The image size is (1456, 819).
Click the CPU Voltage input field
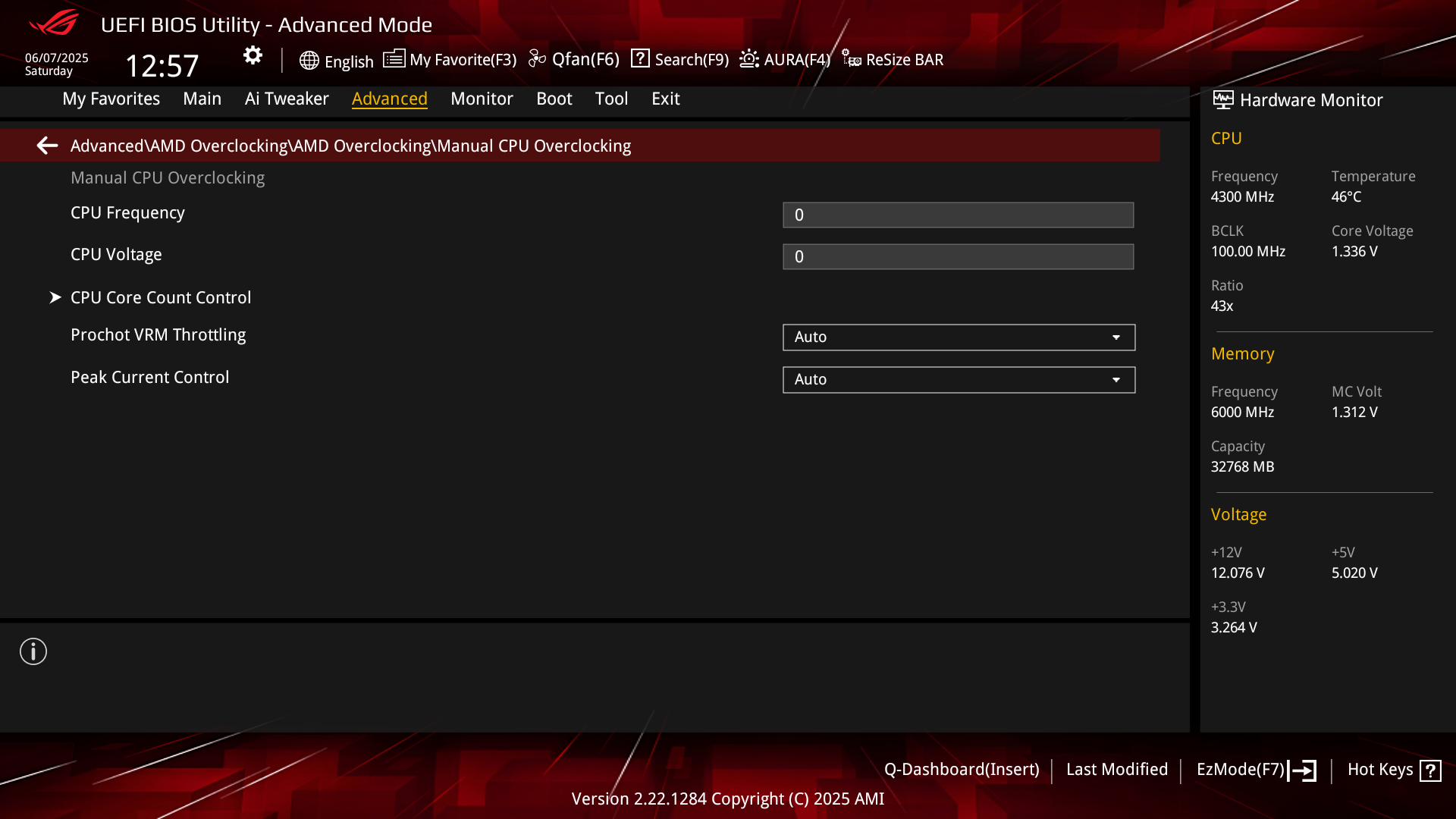958,256
